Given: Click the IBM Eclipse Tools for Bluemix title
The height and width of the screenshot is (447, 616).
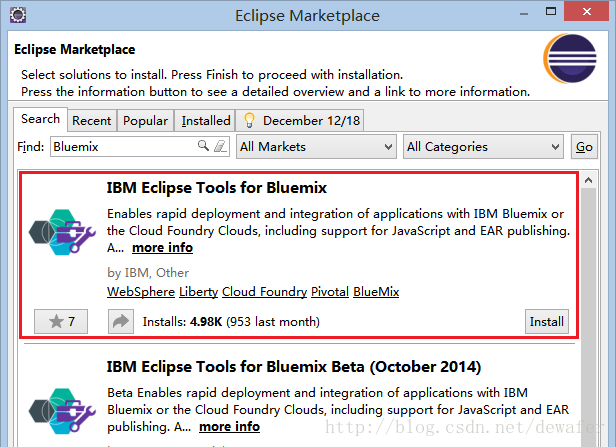Looking at the screenshot, I should (x=217, y=188).
